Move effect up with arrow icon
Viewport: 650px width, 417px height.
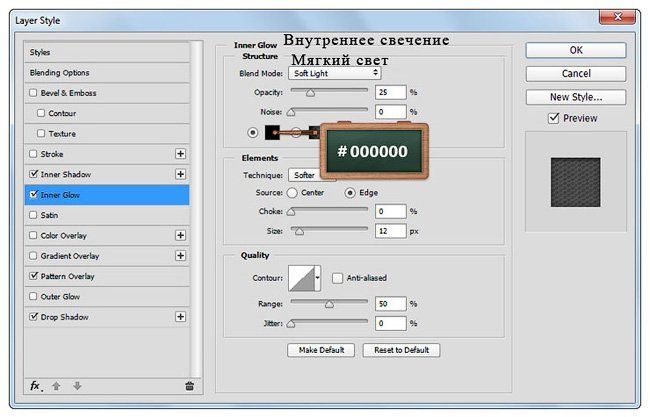(x=56, y=386)
